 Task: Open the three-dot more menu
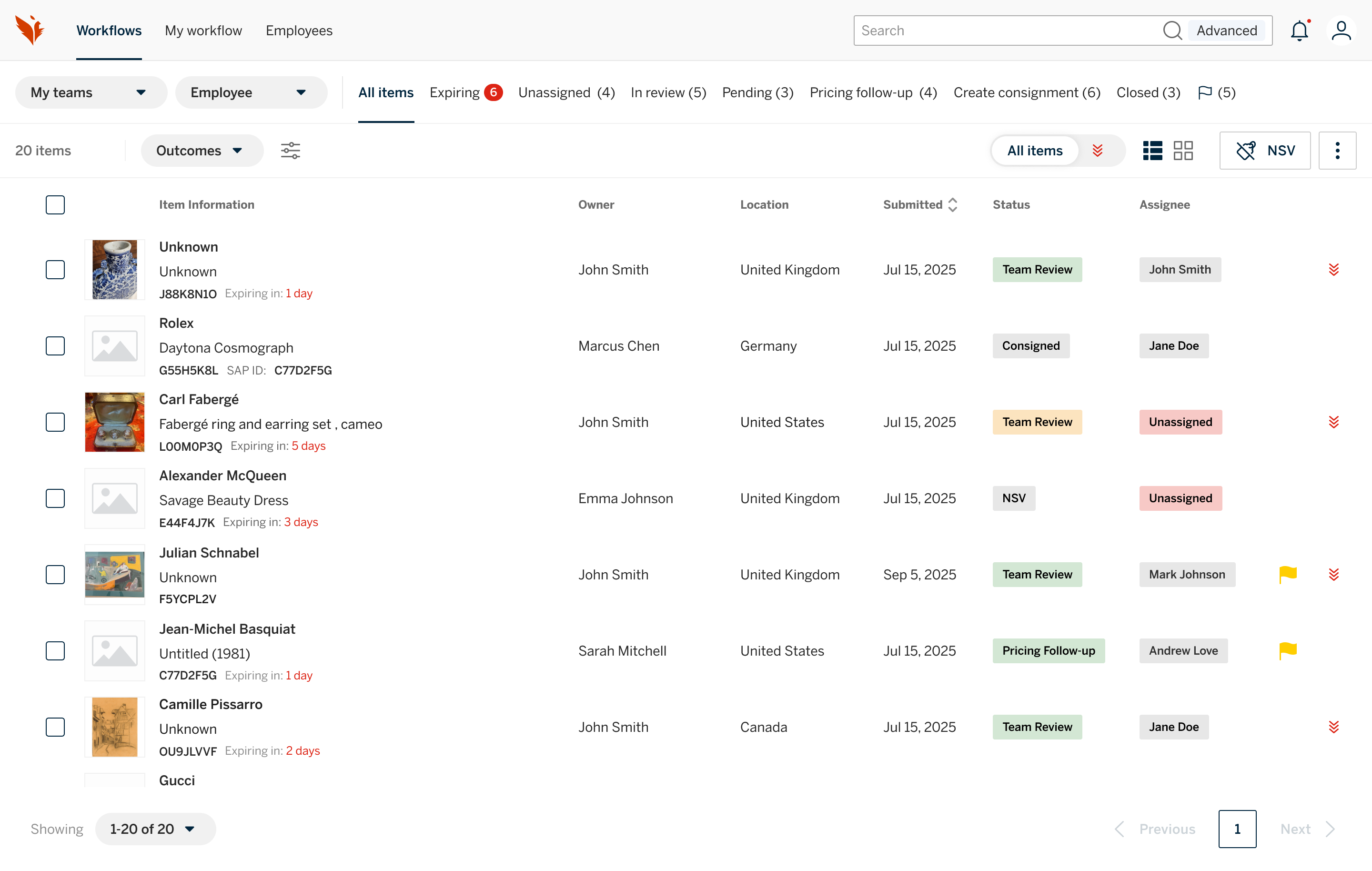[x=1337, y=151]
